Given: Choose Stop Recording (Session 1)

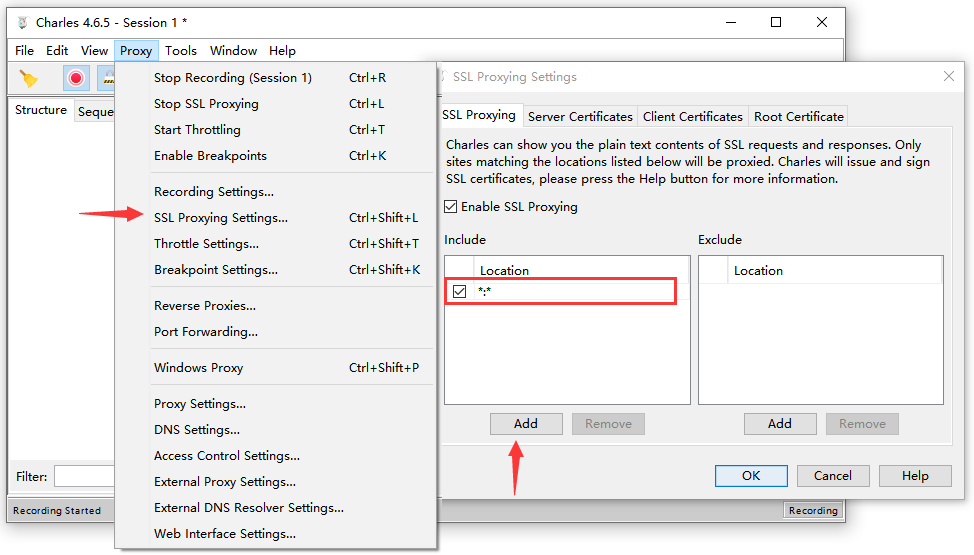Looking at the screenshot, I should coord(276,78).
